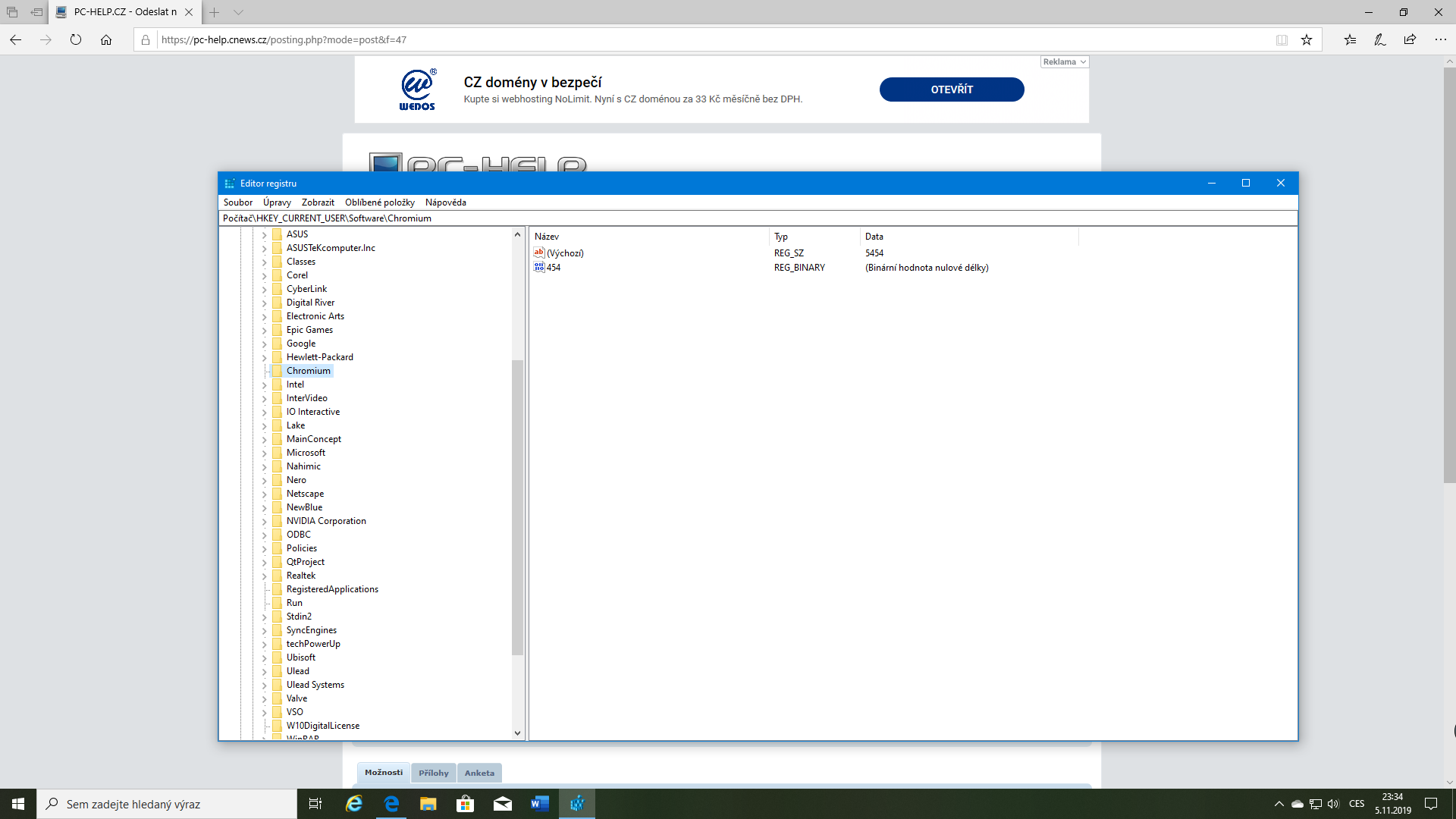Expand the NVIDIA Corporation key
The height and width of the screenshot is (819, 1456).
click(x=265, y=522)
